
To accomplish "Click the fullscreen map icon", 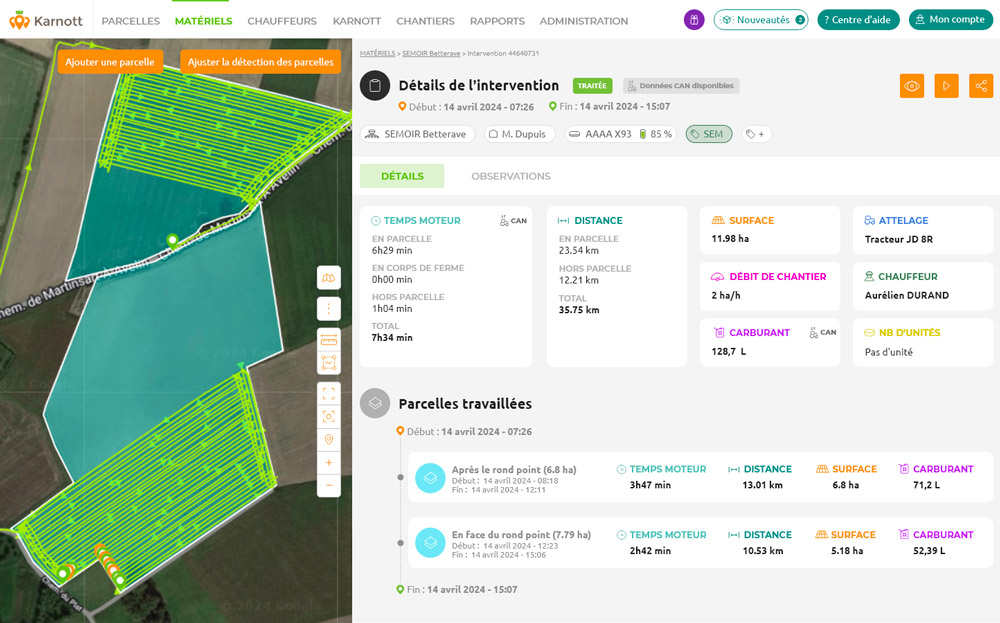I will point(329,394).
